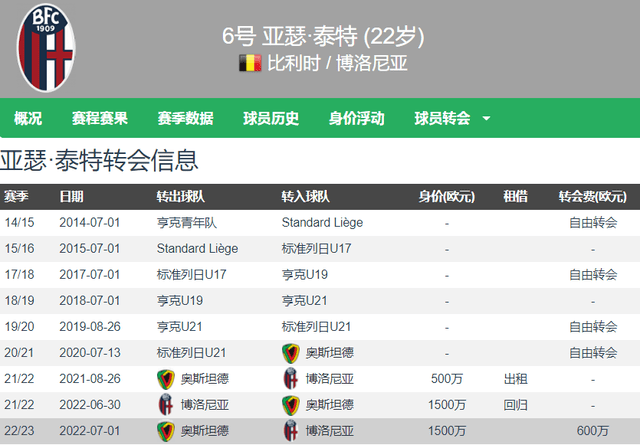Click the 2014-07-01 date cell
640x445 pixels.
pyautogui.click(x=89, y=222)
